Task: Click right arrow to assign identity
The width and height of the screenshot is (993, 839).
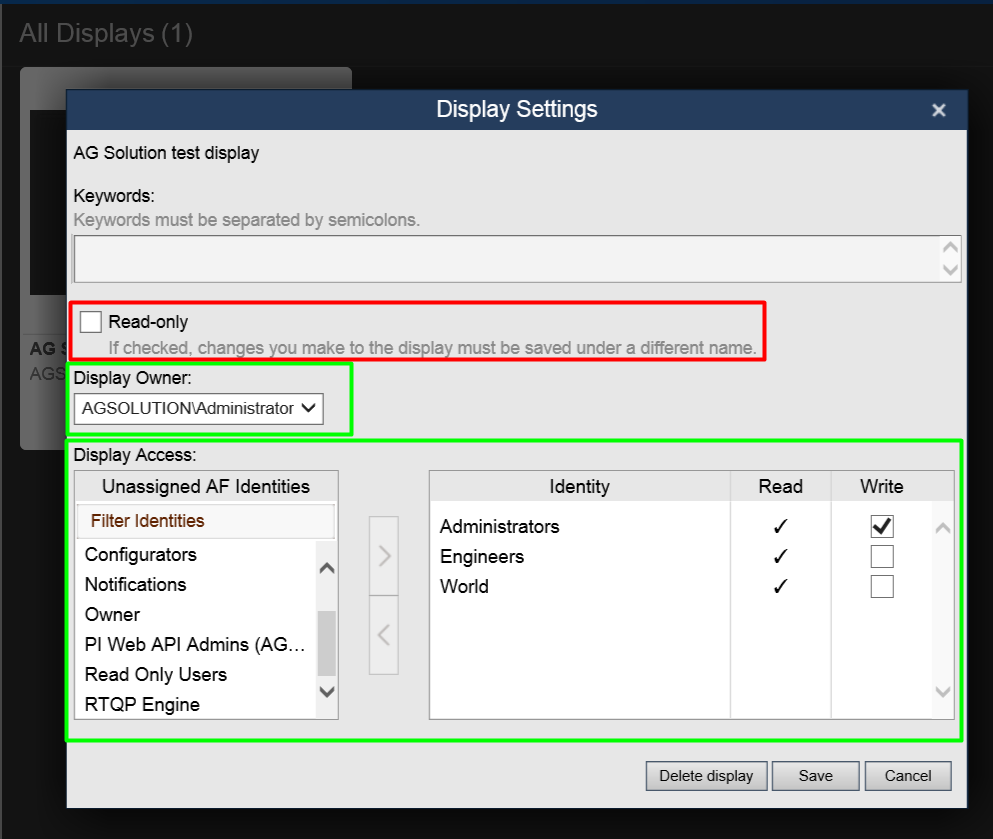Action: click(x=383, y=556)
